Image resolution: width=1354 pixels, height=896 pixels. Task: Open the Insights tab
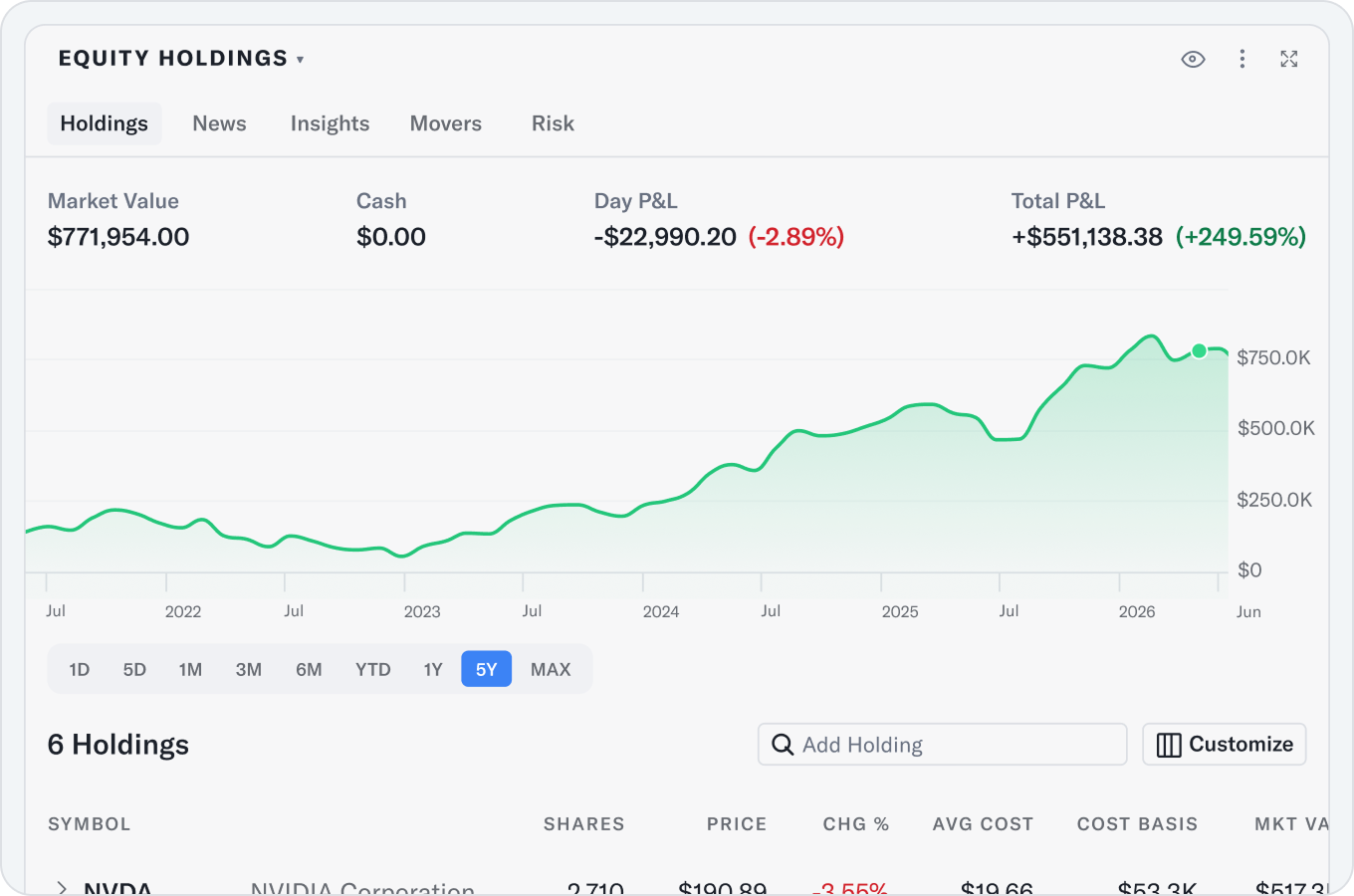(330, 123)
